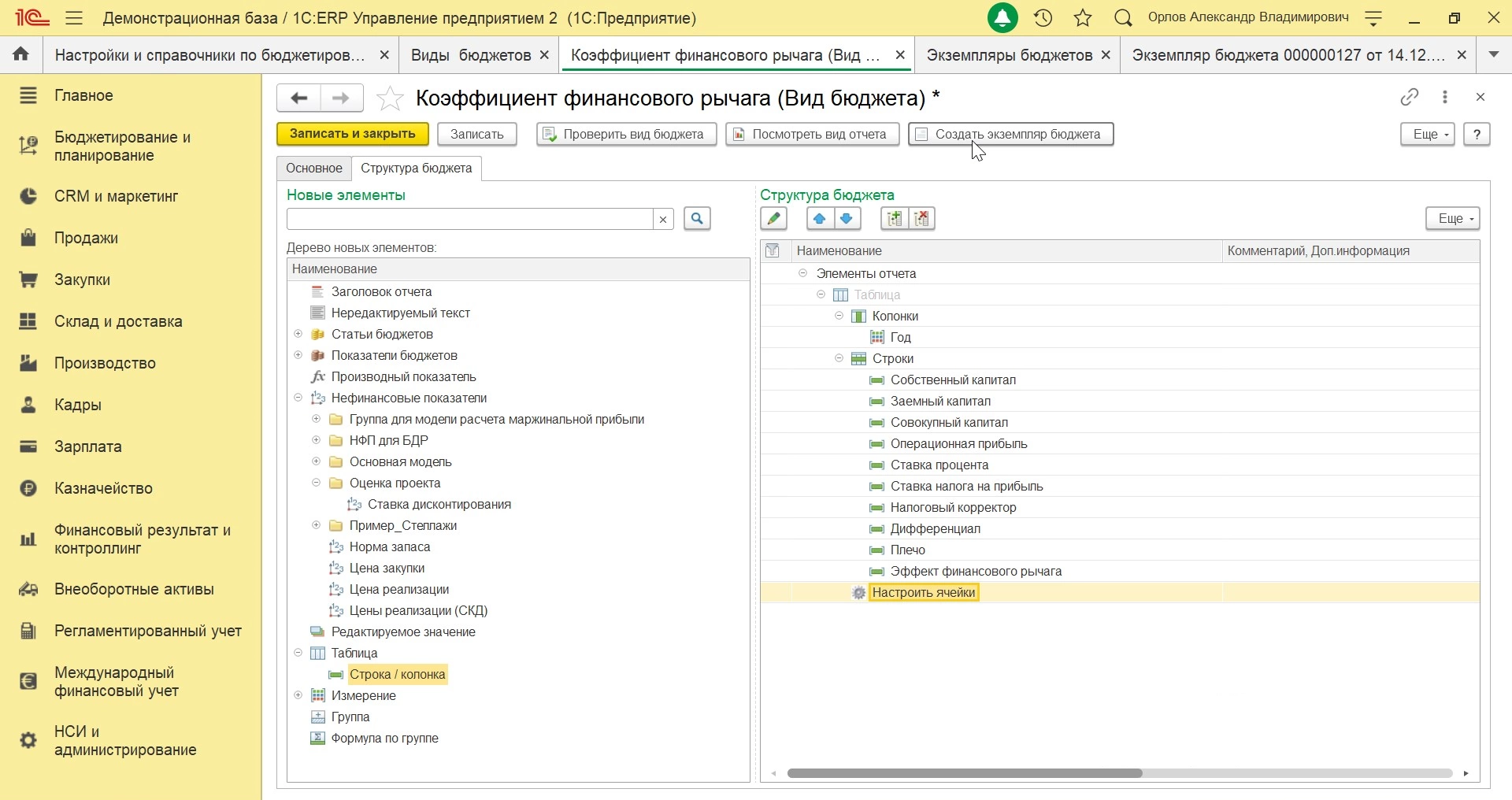This screenshot has width=1512, height=800.
Task: Copy link to this form via chain icon
Action: click(x=1410, y=97)
